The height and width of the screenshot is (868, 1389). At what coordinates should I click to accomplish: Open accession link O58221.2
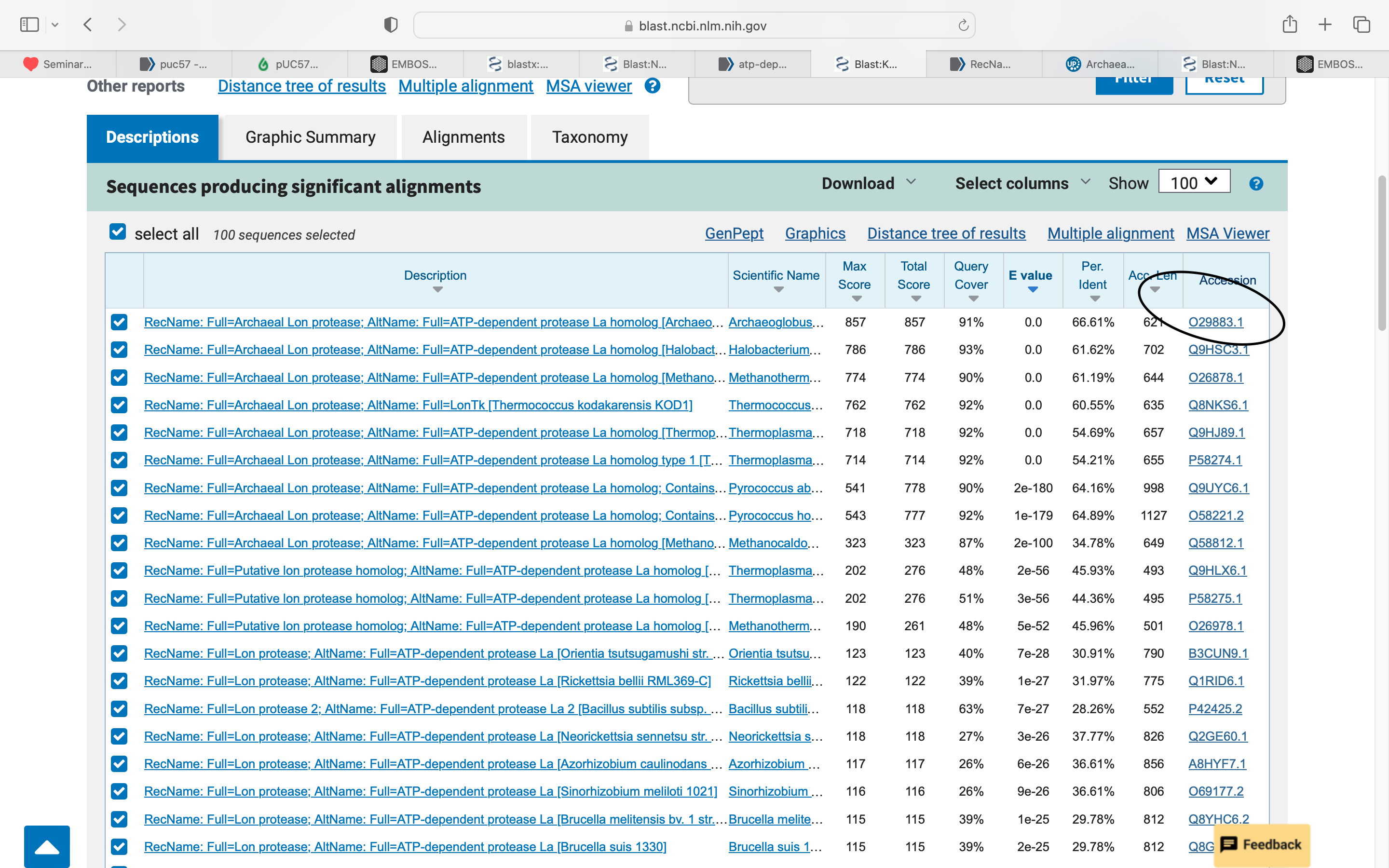[x=1216, y=515]
